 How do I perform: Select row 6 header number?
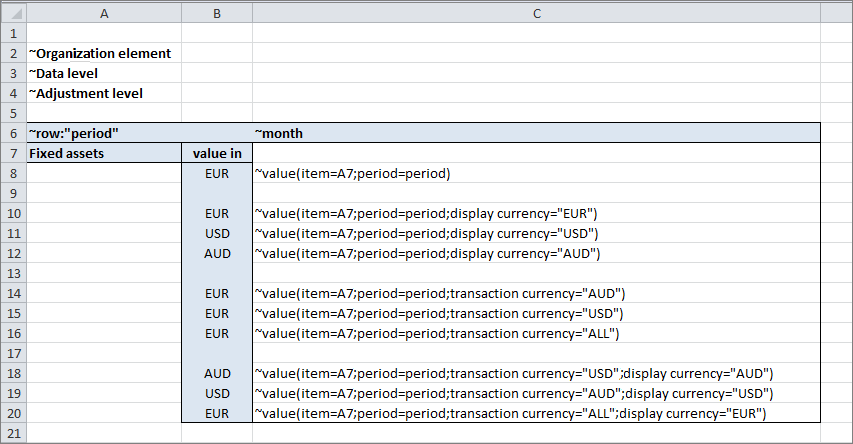coord(12,133)
